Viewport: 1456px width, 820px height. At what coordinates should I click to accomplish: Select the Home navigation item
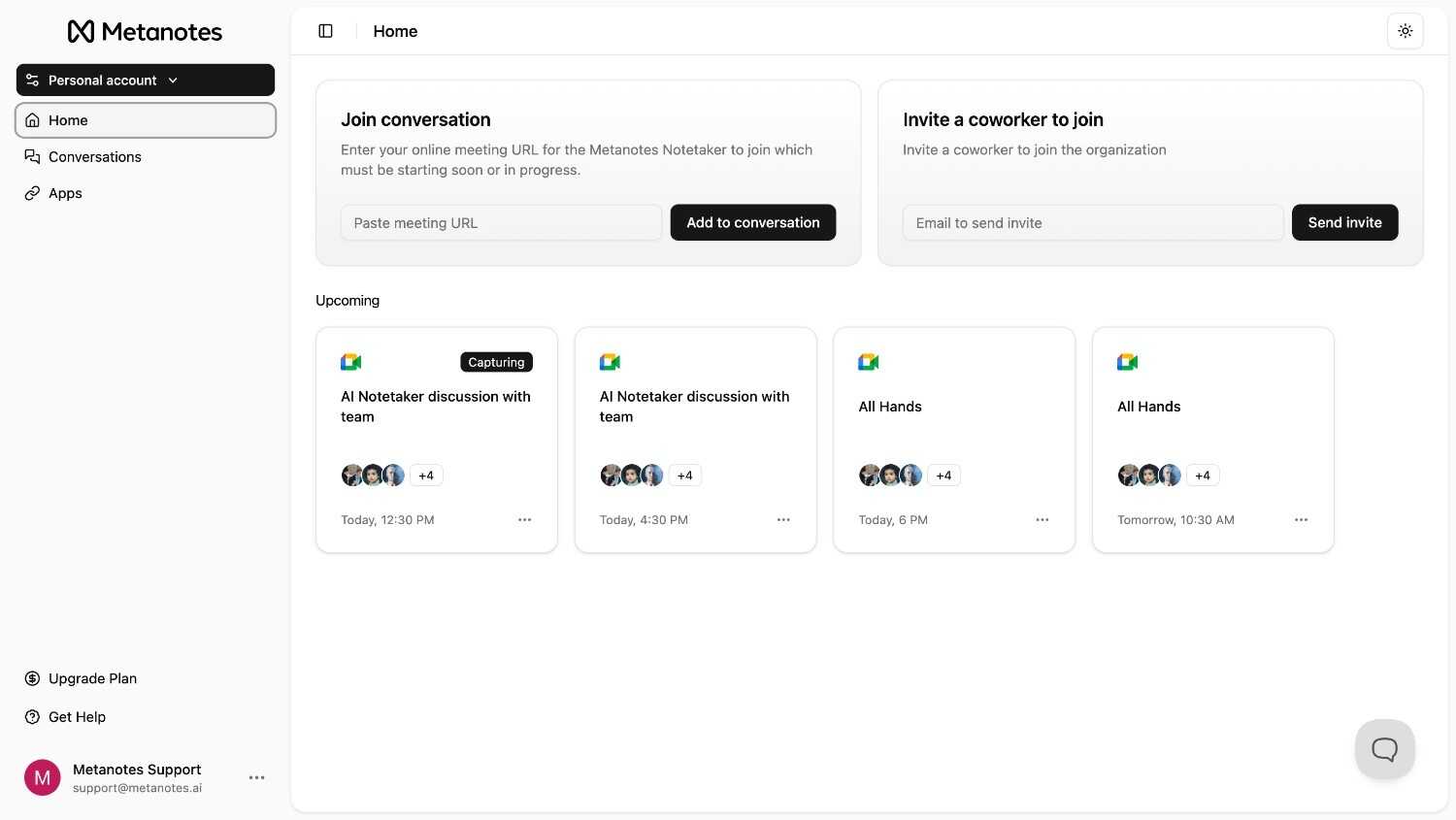[x=68, y=119]
